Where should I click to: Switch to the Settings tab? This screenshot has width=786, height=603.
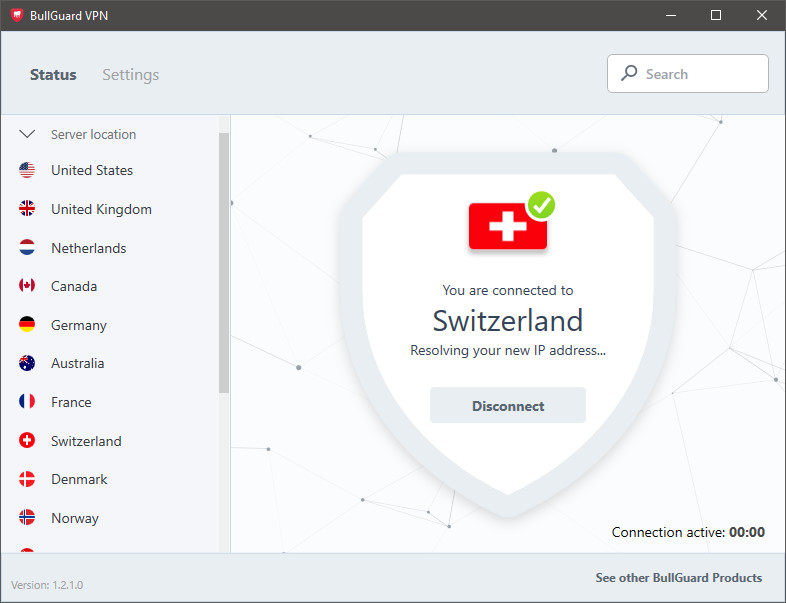coord(130,75)
